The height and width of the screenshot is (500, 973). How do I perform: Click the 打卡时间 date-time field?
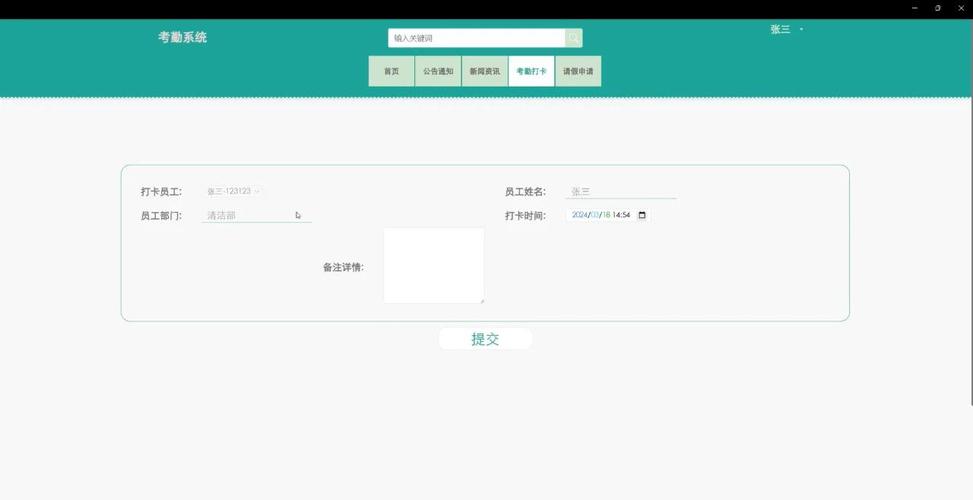[609, 215]
